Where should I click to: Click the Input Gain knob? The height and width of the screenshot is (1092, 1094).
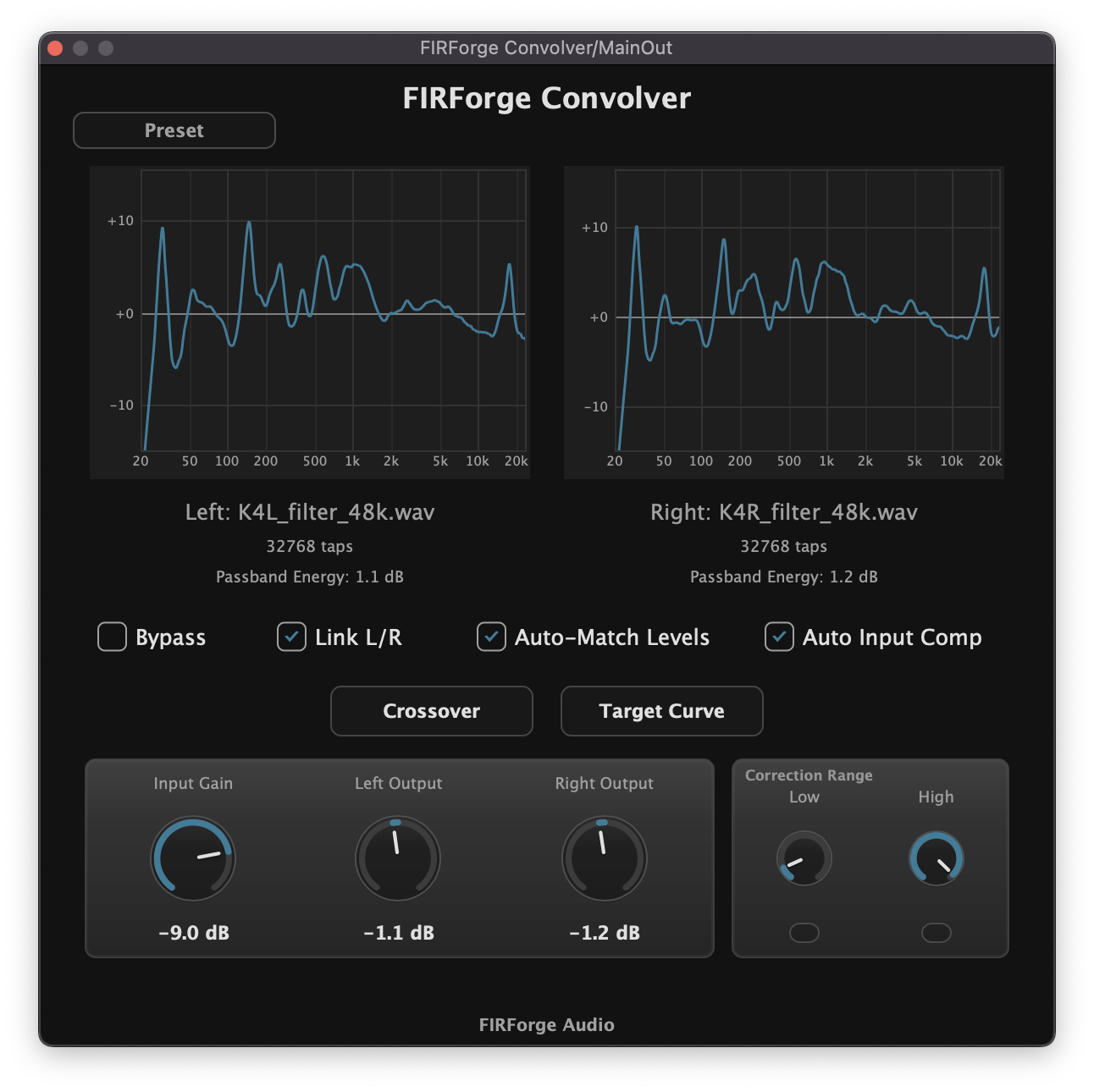point(193,858)
